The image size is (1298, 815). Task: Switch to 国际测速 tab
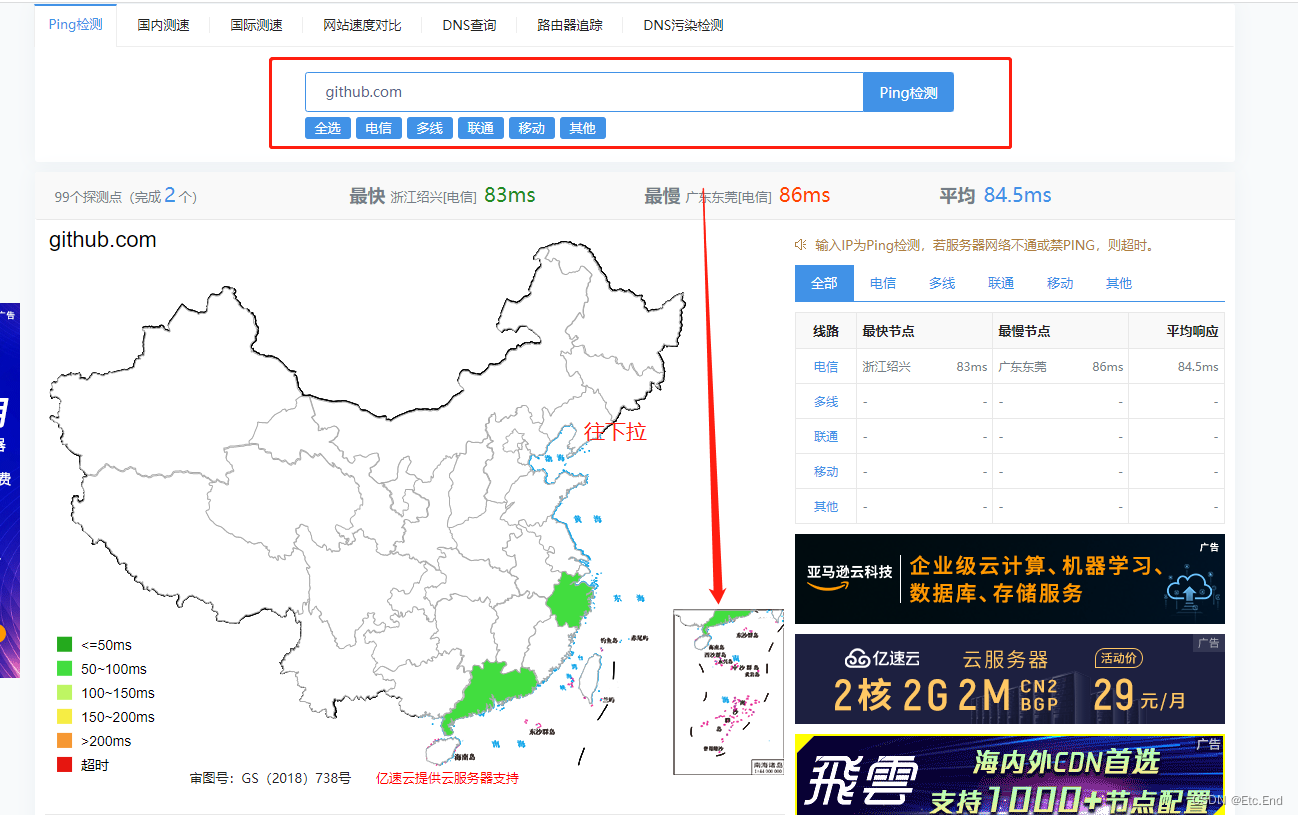click(x=256, y=25)
